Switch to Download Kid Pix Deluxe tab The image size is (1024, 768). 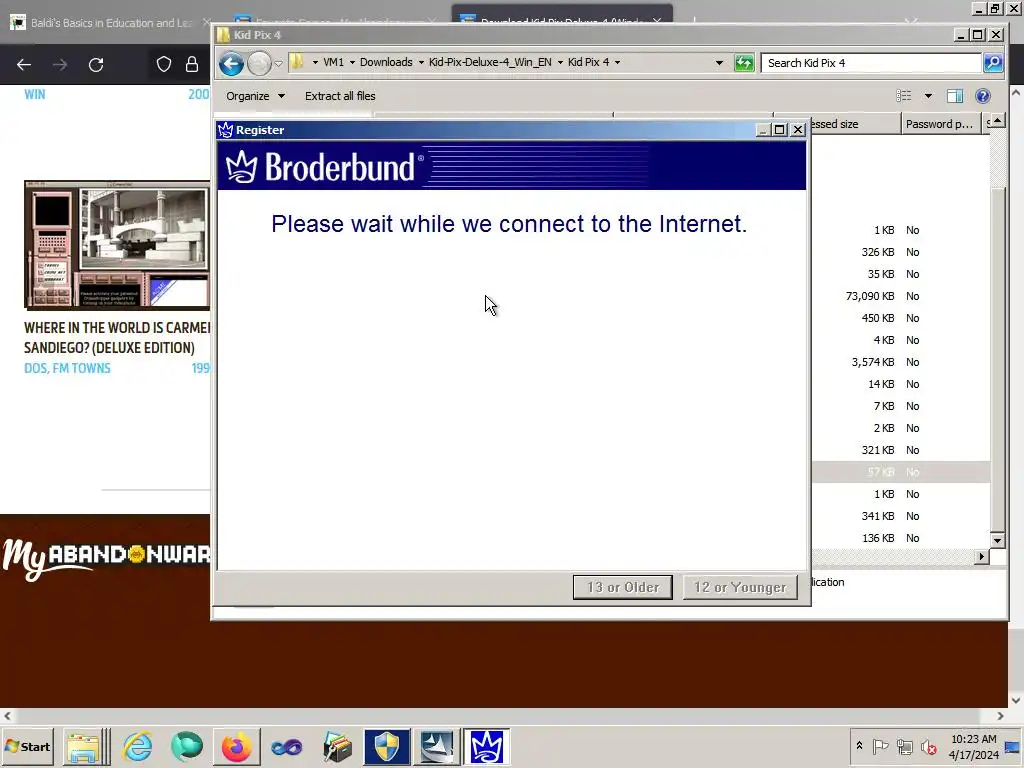click(x=562, y=16)
